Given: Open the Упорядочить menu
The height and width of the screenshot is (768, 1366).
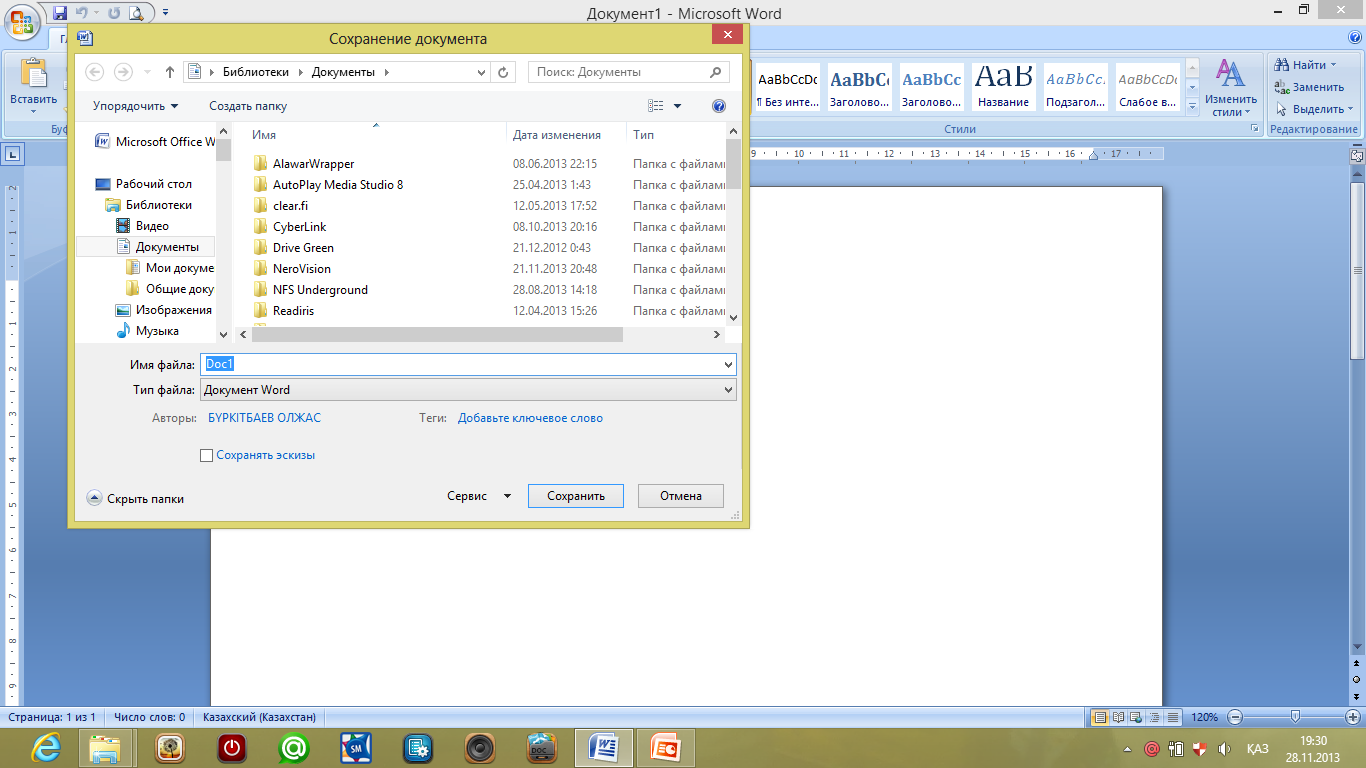Looking at the screenshot, I should (136, 106).
